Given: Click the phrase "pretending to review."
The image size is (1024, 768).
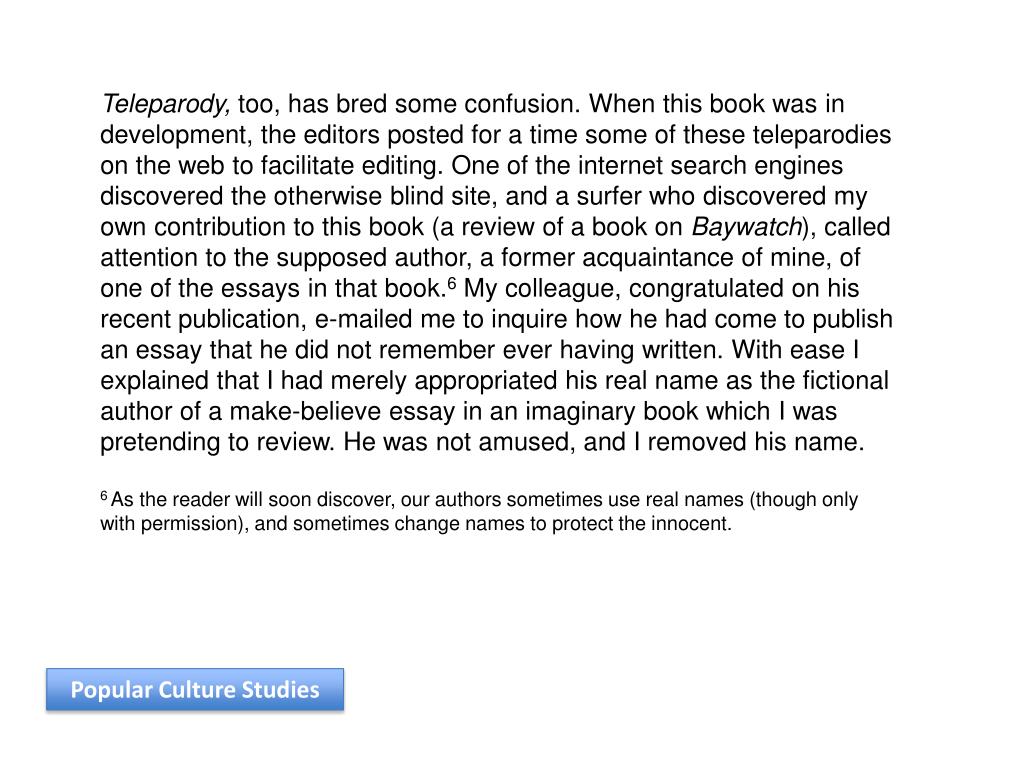Looking at the screenshot, I should tap(217, 443).
